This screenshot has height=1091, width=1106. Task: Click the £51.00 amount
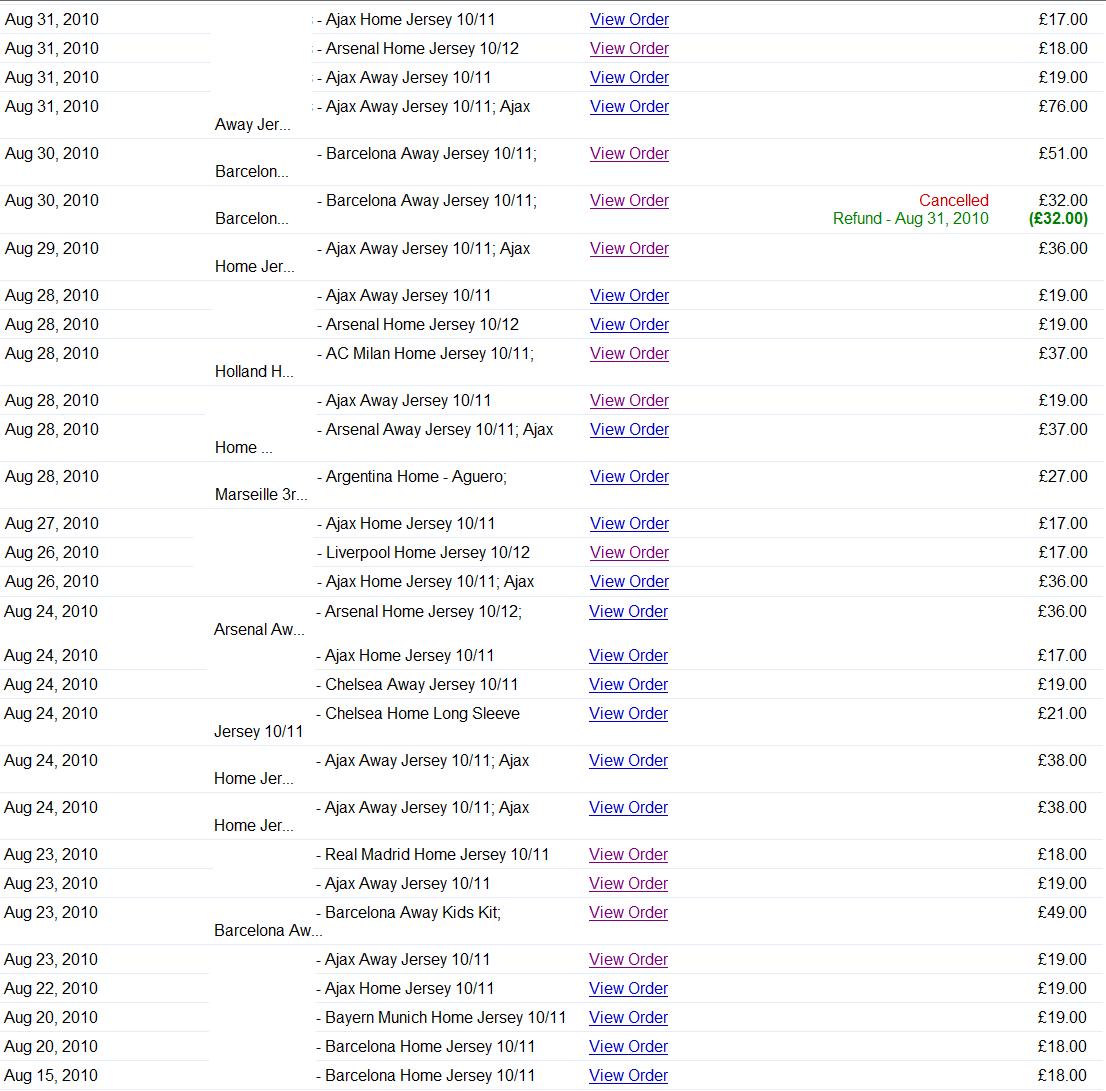pyautogui.click(x=1063, y=154)
